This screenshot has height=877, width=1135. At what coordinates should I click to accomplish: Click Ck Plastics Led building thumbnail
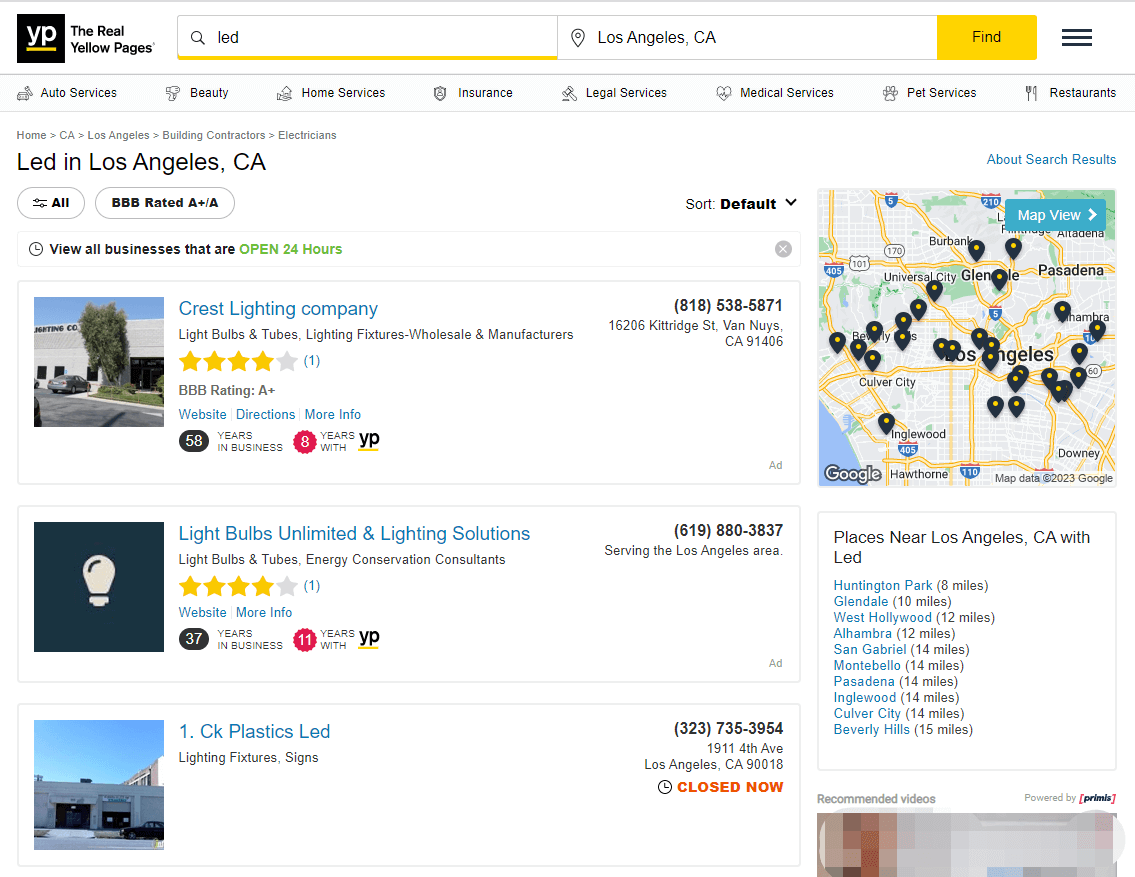(x=99, y=785)
